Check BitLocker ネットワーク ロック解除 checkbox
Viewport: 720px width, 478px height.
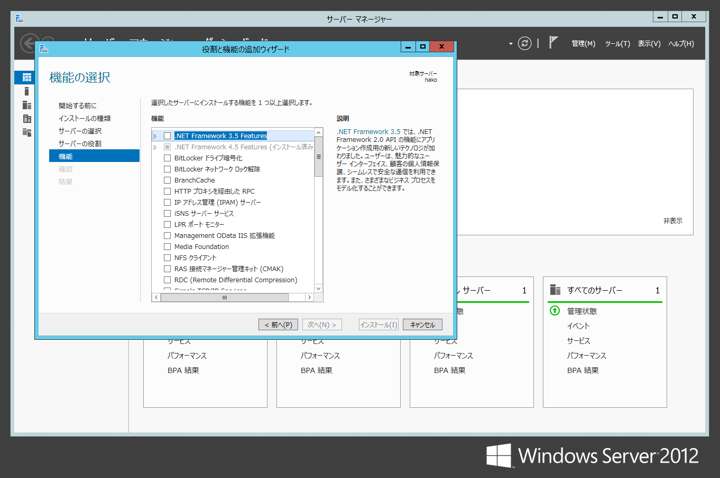[x=167, y=169]
